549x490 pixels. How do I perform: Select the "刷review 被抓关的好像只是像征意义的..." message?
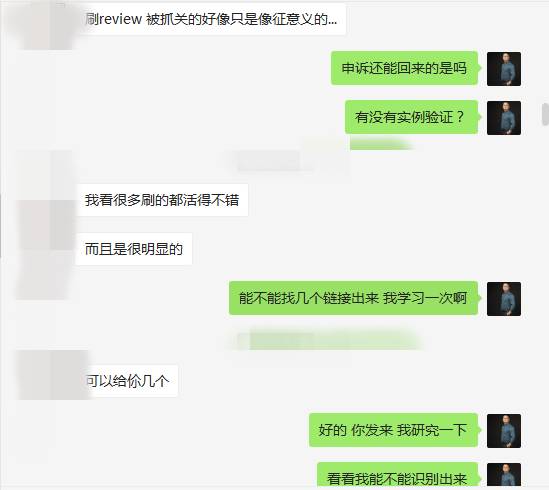point(211,19)
